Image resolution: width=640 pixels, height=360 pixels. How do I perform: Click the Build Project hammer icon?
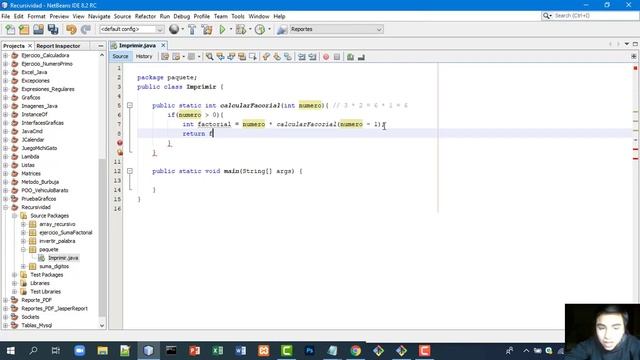coord(192,29)
